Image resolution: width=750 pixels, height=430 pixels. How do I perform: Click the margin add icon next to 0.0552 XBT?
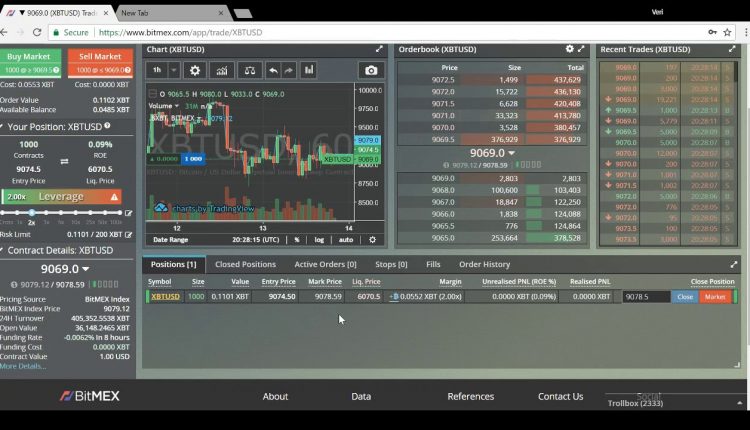(x=394, y=297)
